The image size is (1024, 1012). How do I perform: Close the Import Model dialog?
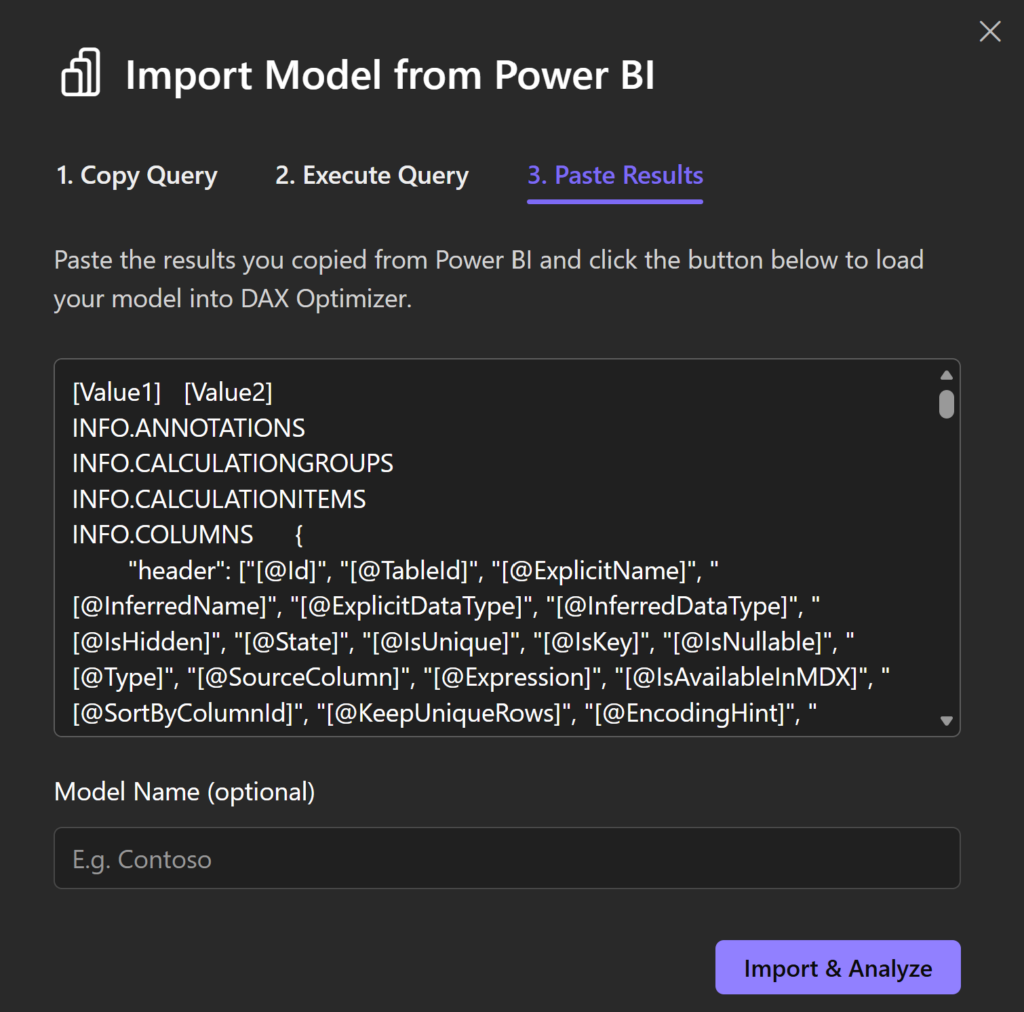pyautogui.click(x=989, y=32)
